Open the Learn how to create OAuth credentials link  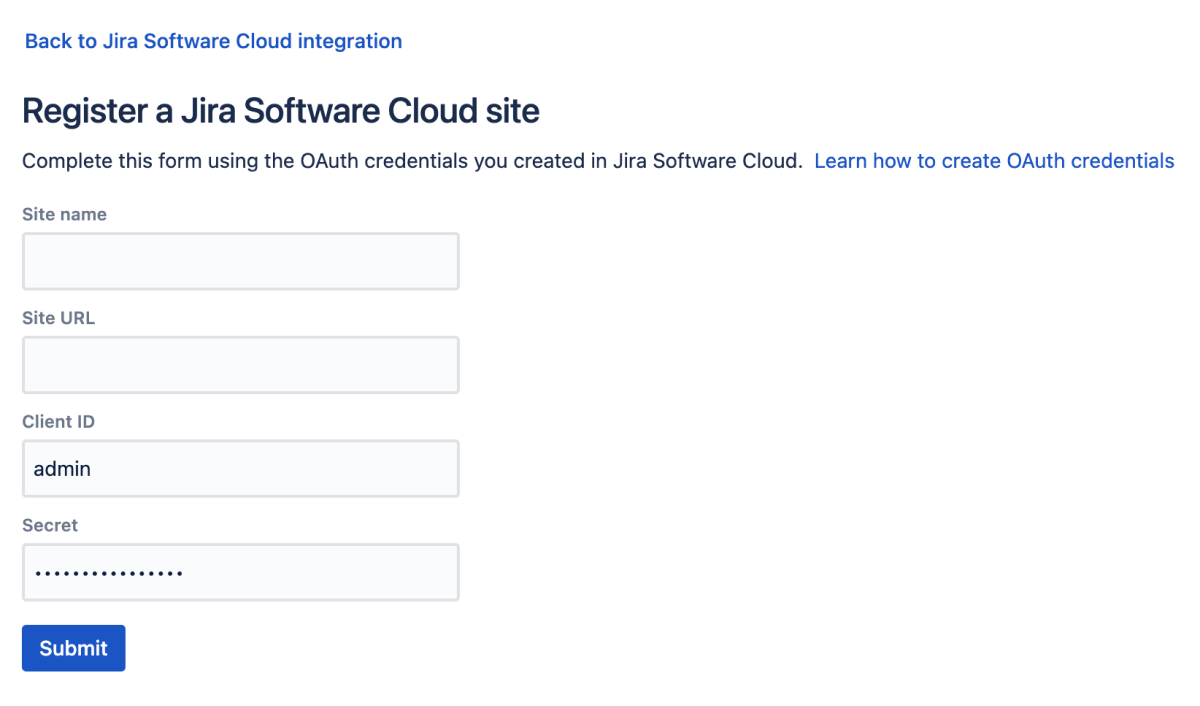(x=994, y=161)
